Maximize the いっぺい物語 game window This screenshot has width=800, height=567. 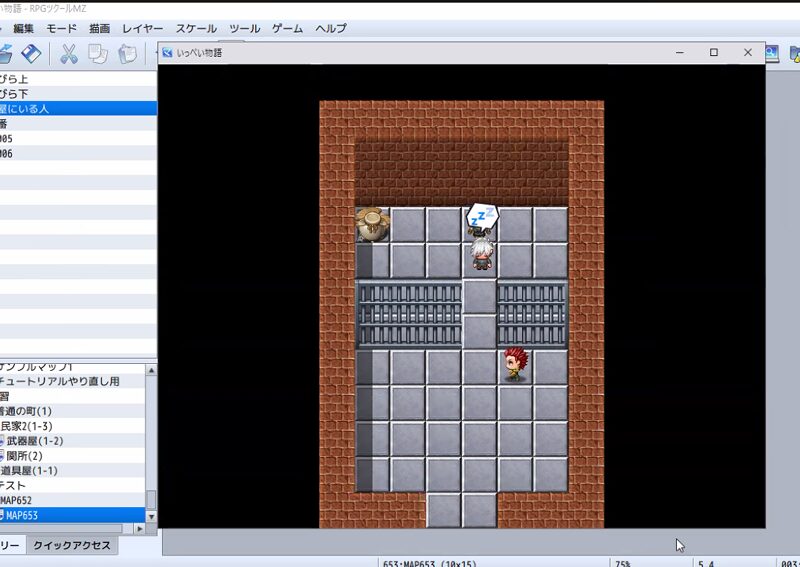click(714, 53)
